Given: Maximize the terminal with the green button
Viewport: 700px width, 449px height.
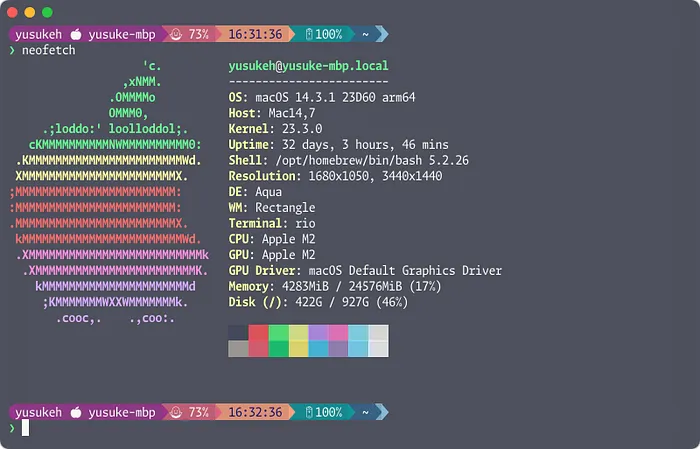Looking at the screenshot, I should pos(47,12).
